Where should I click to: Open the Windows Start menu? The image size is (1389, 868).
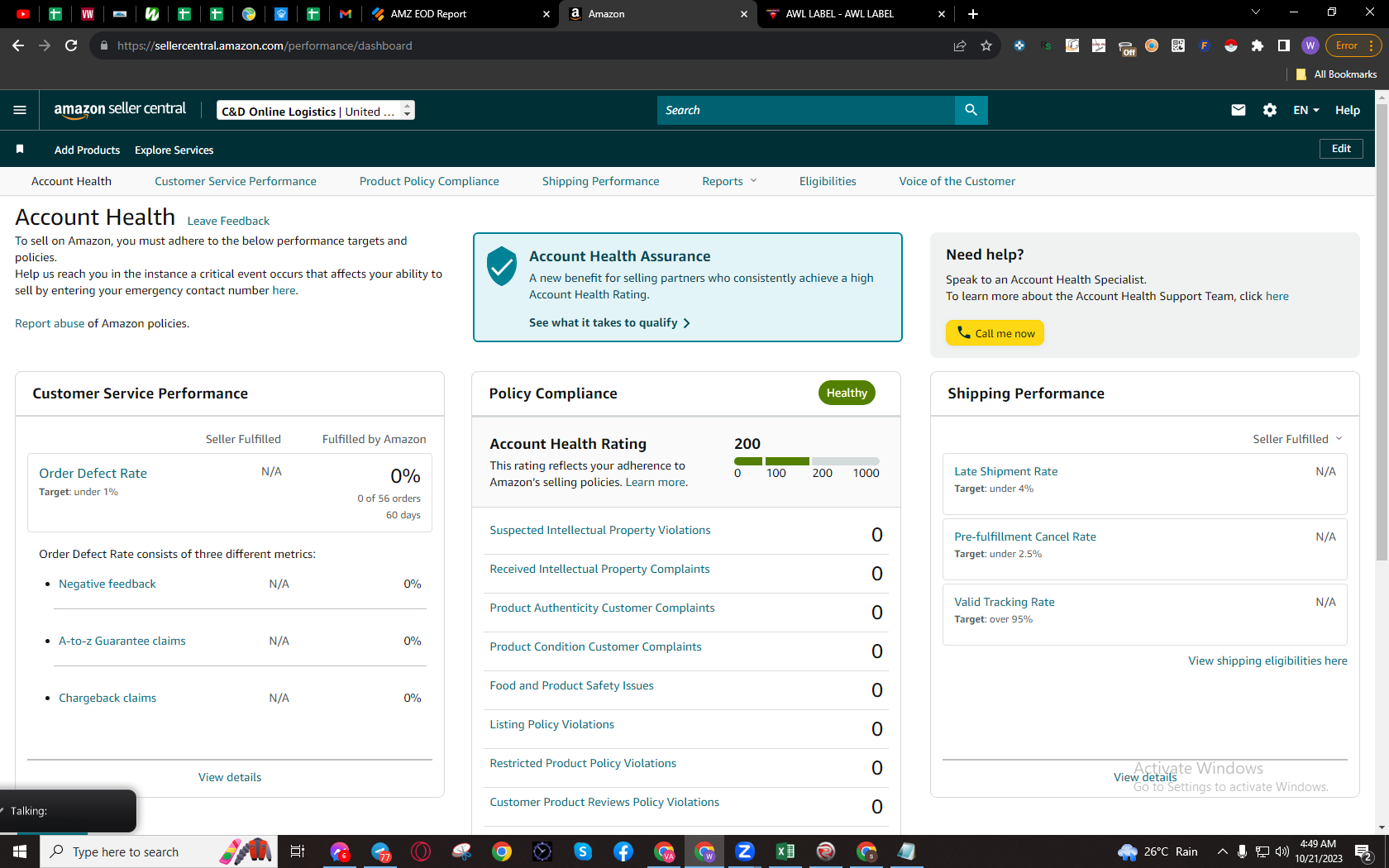coord(20,851)
